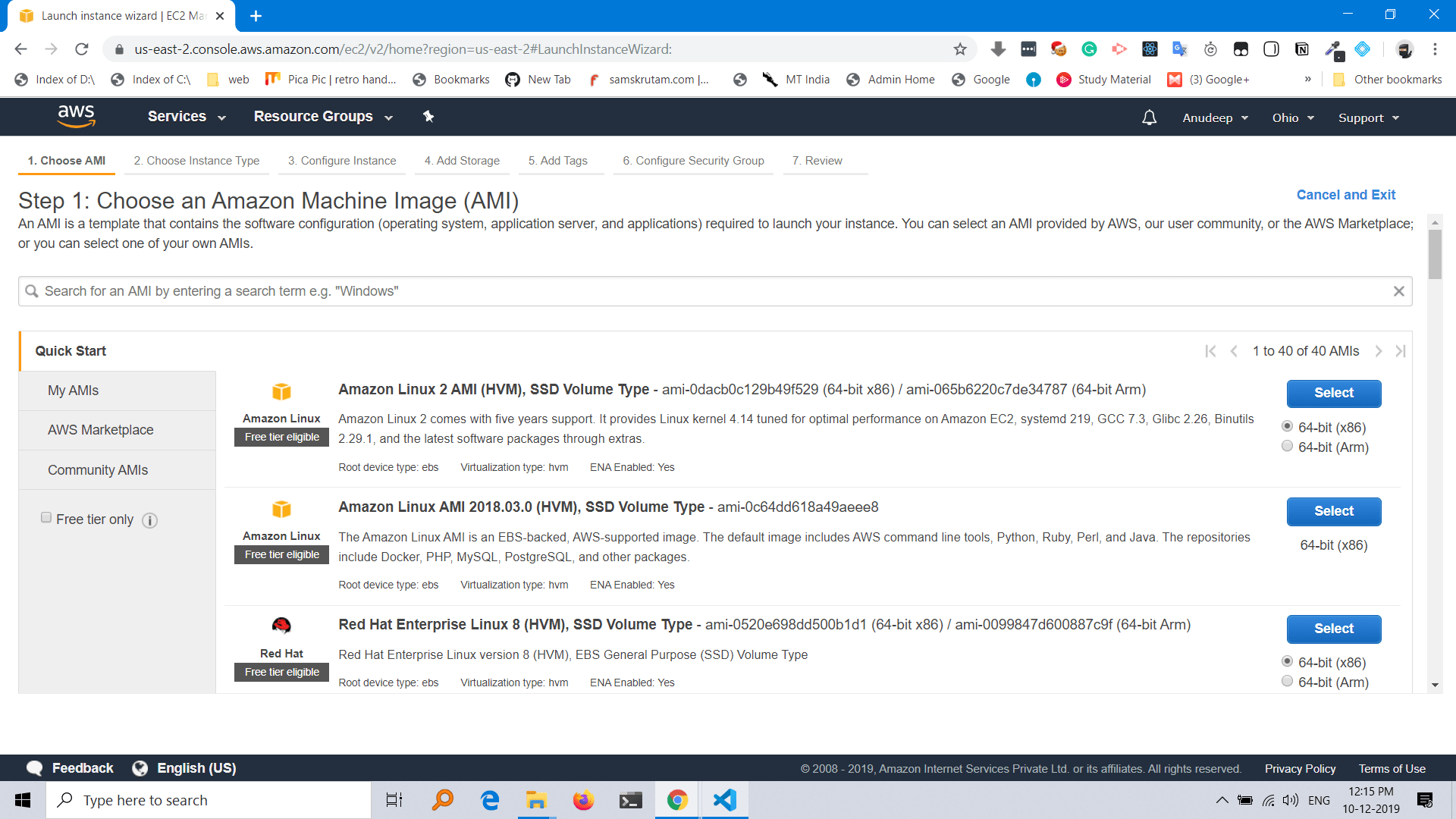This screenshot has height=819, width=1456.
Task: Clear the AMI search field with X icon
Action: pyautogui.click(x=1398, y=291)
